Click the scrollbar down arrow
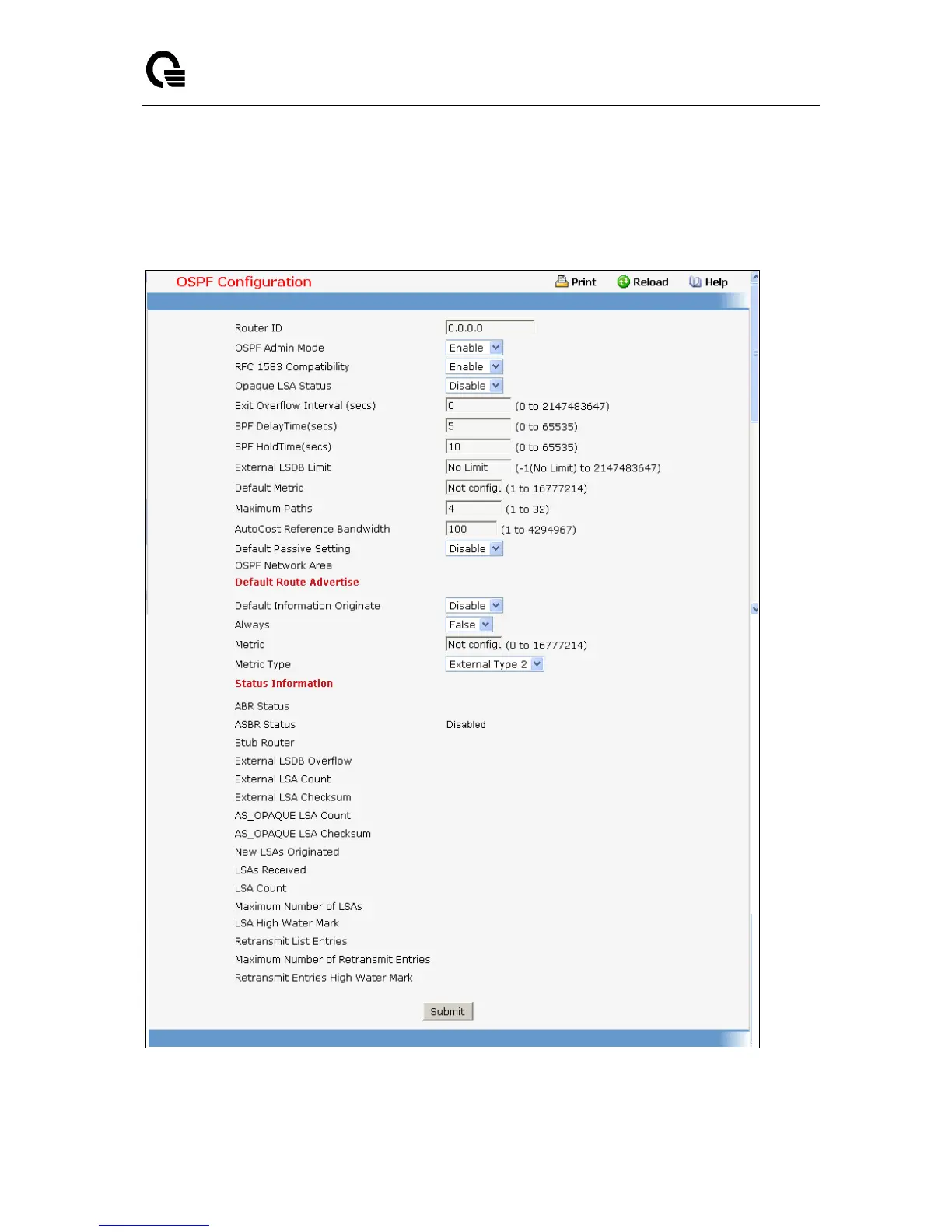This screenshot has width=952, height=1232. [754, 609]
